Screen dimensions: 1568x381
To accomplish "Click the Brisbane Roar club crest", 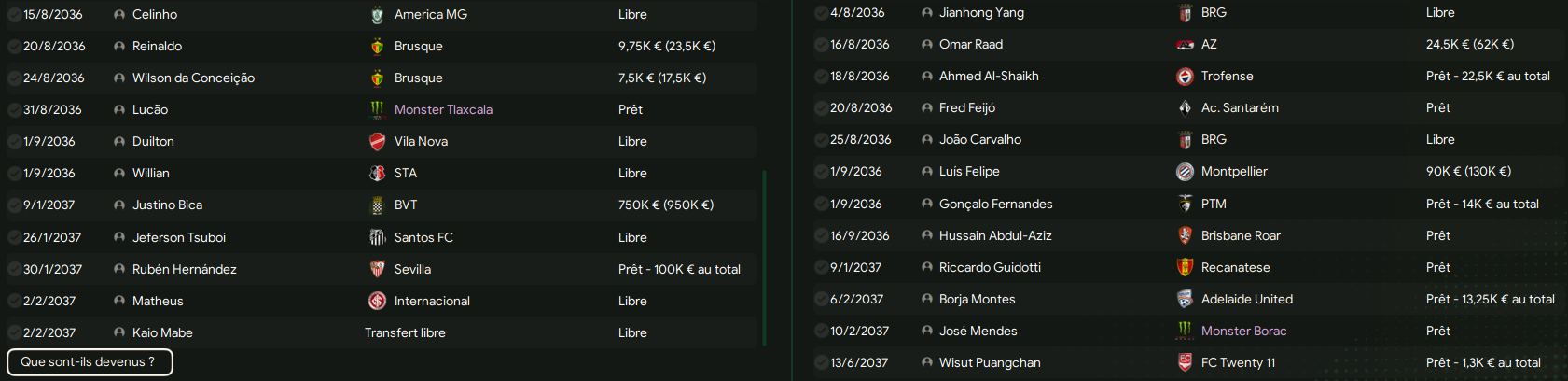I will (1185, 235).
